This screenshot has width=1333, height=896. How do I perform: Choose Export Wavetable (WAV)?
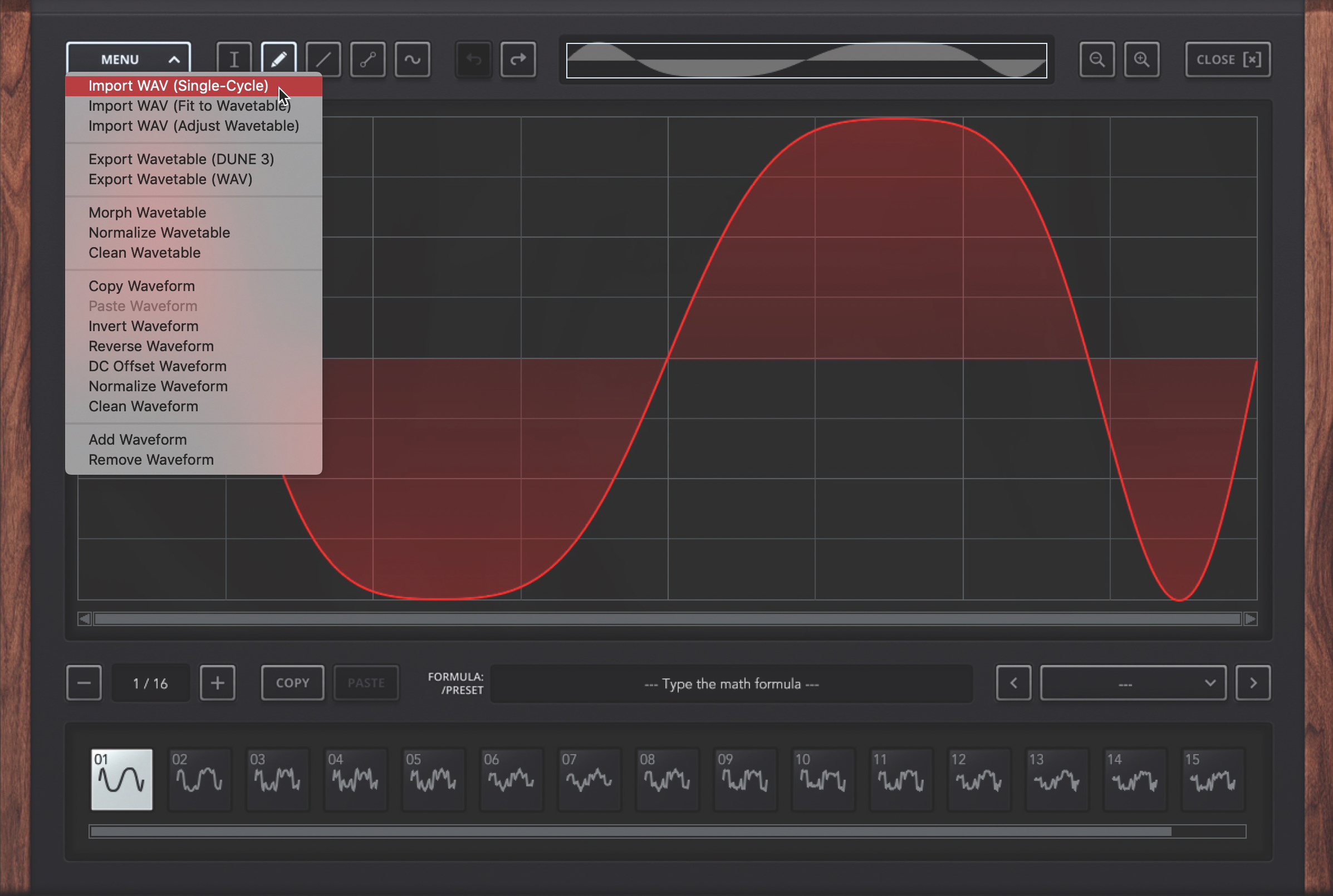(x=194, y=179)
